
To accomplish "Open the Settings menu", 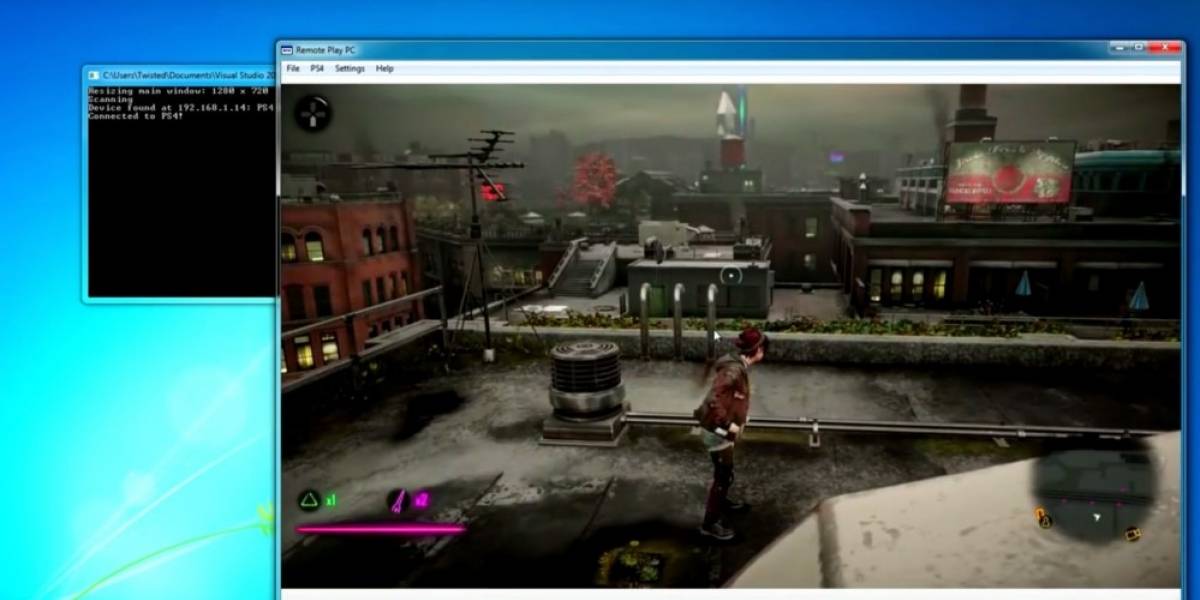I will pyautogui.click(x=350, y=69).
